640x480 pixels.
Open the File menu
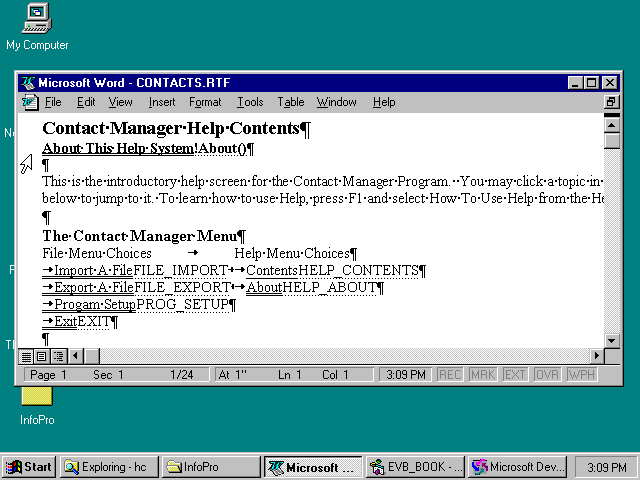pyautogui.click(x=53, y=102)
